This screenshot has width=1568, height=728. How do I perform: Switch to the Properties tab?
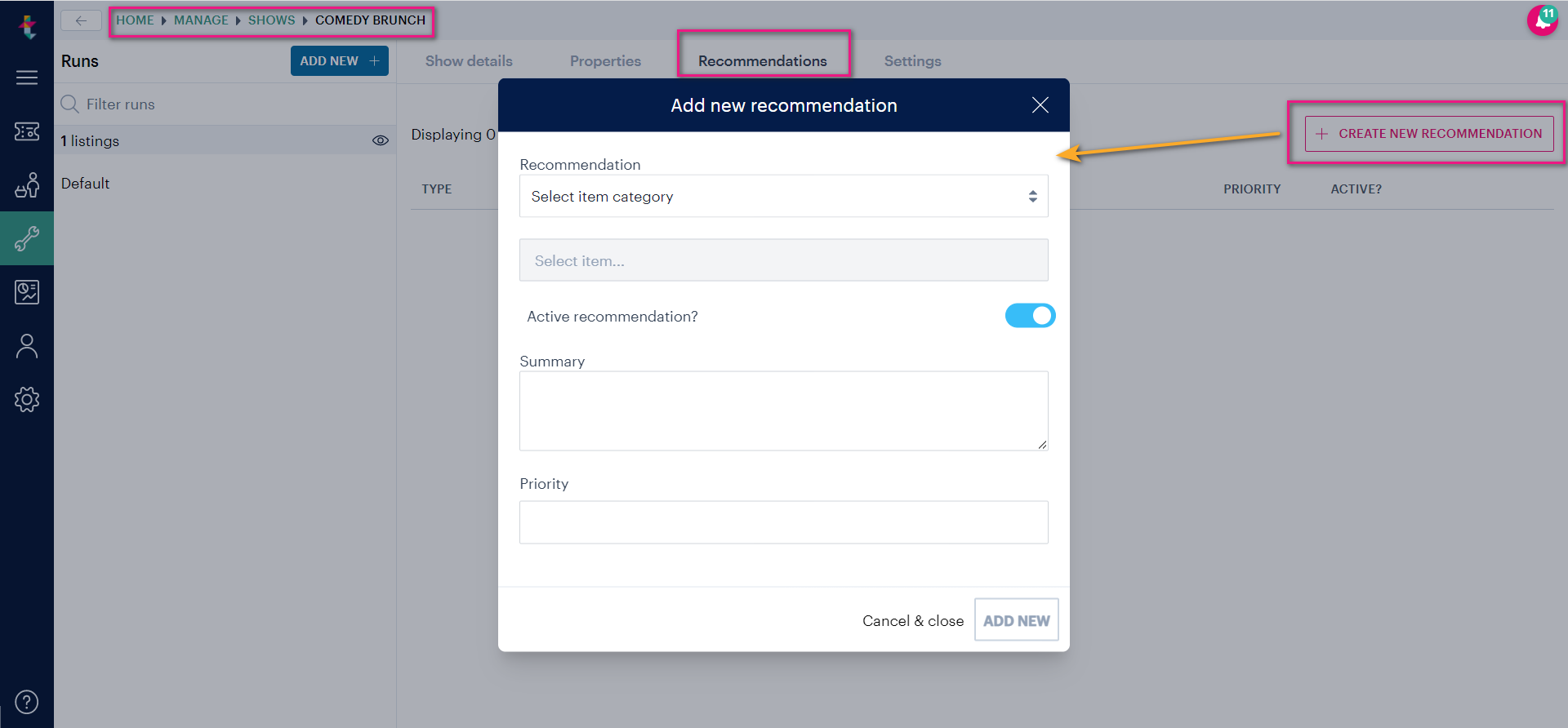tap(605, 61)
